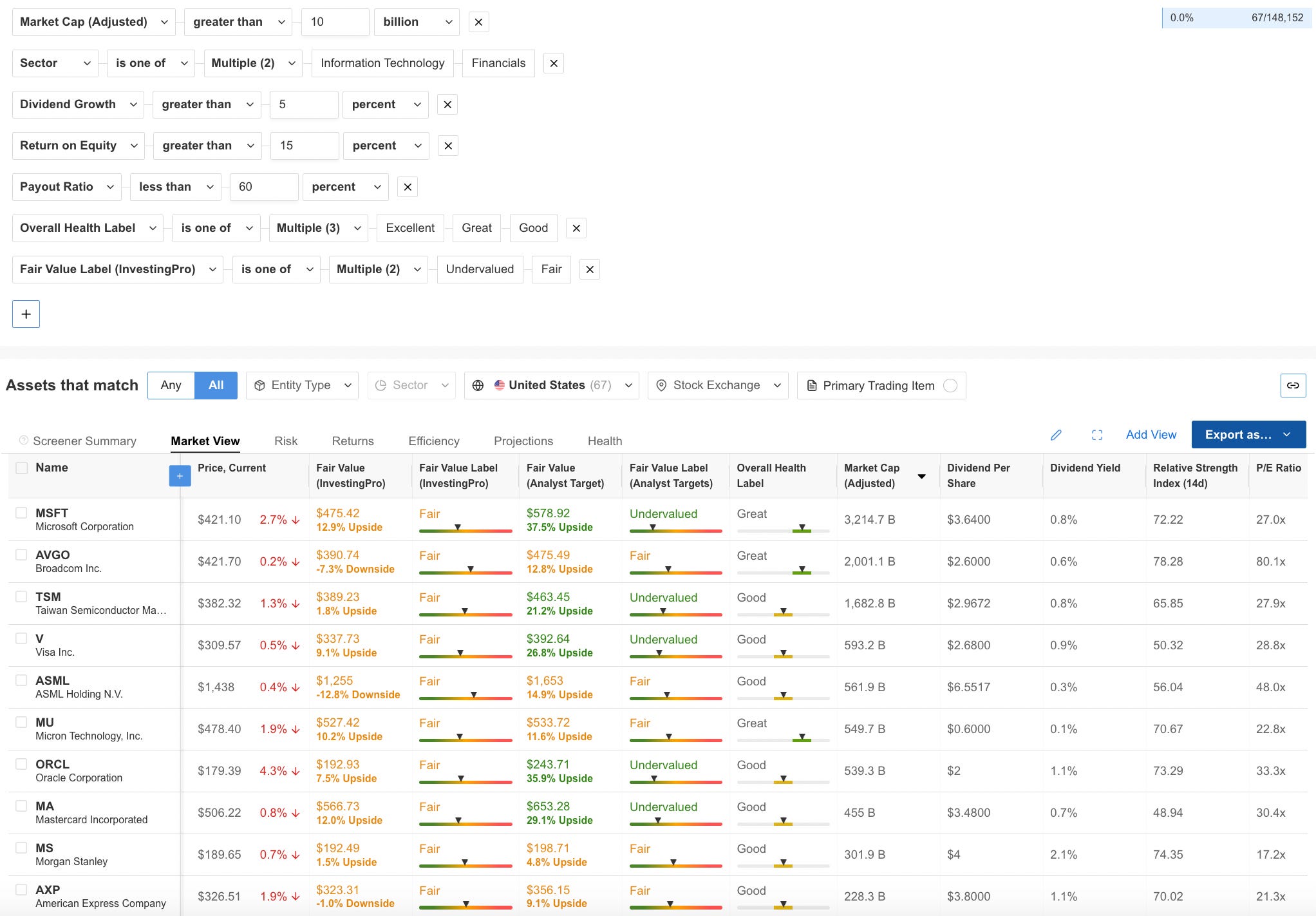Open the billion unit dropdown

coord(417,22)
